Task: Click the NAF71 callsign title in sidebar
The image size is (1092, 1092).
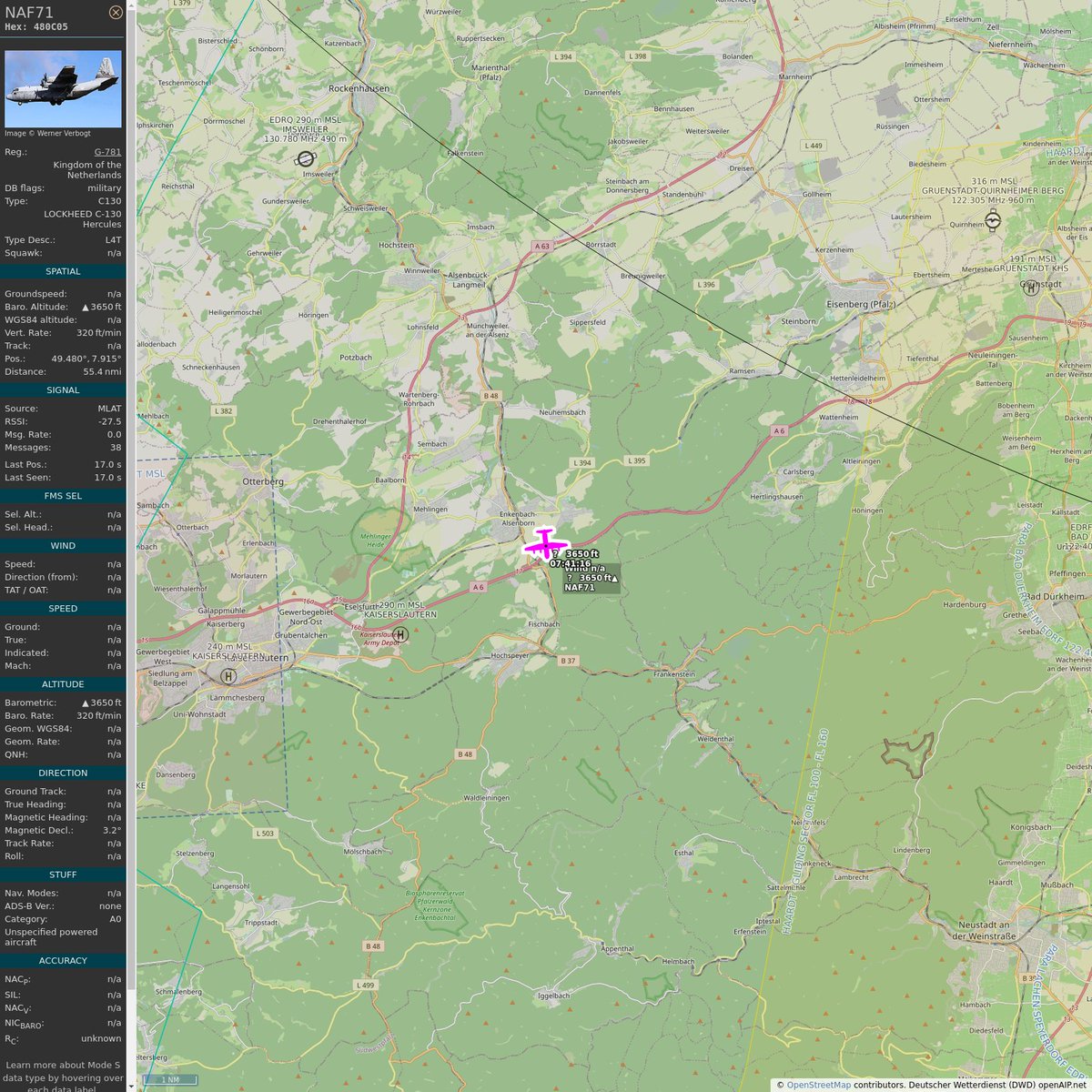Action: point(29,12)
